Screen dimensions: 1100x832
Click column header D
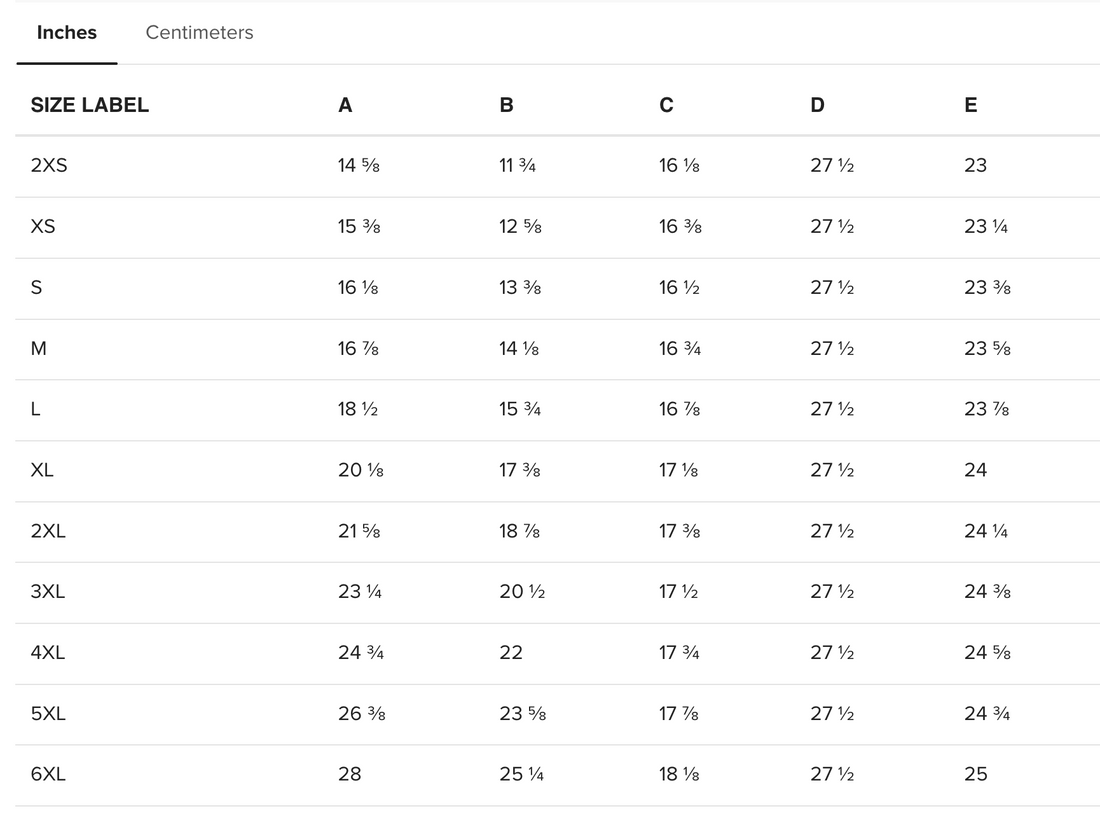coord(817,105)
